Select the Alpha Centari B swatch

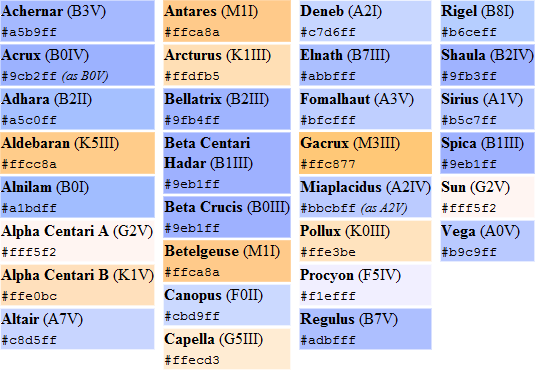point(77,285)
